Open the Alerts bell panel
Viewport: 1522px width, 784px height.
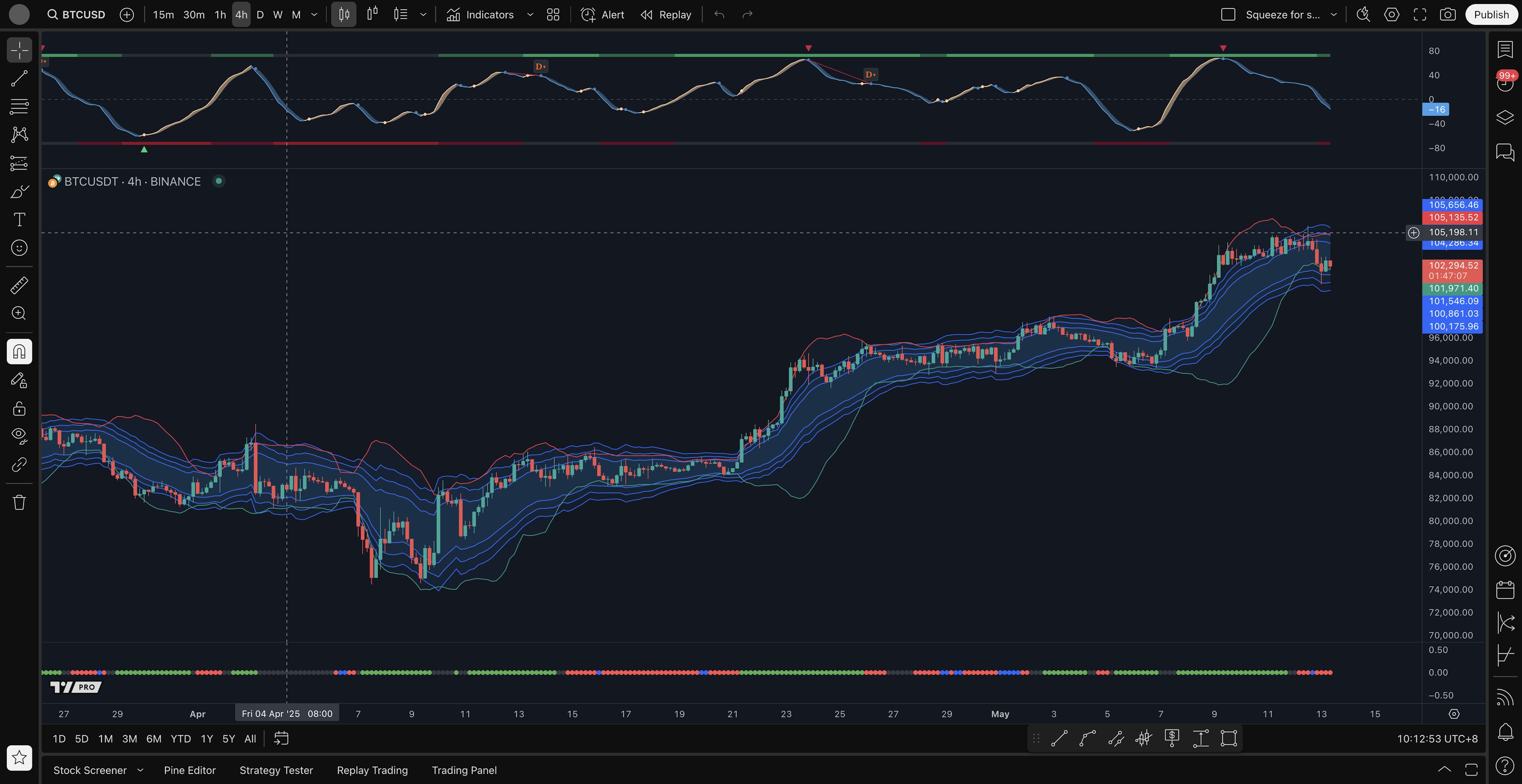1505,732
